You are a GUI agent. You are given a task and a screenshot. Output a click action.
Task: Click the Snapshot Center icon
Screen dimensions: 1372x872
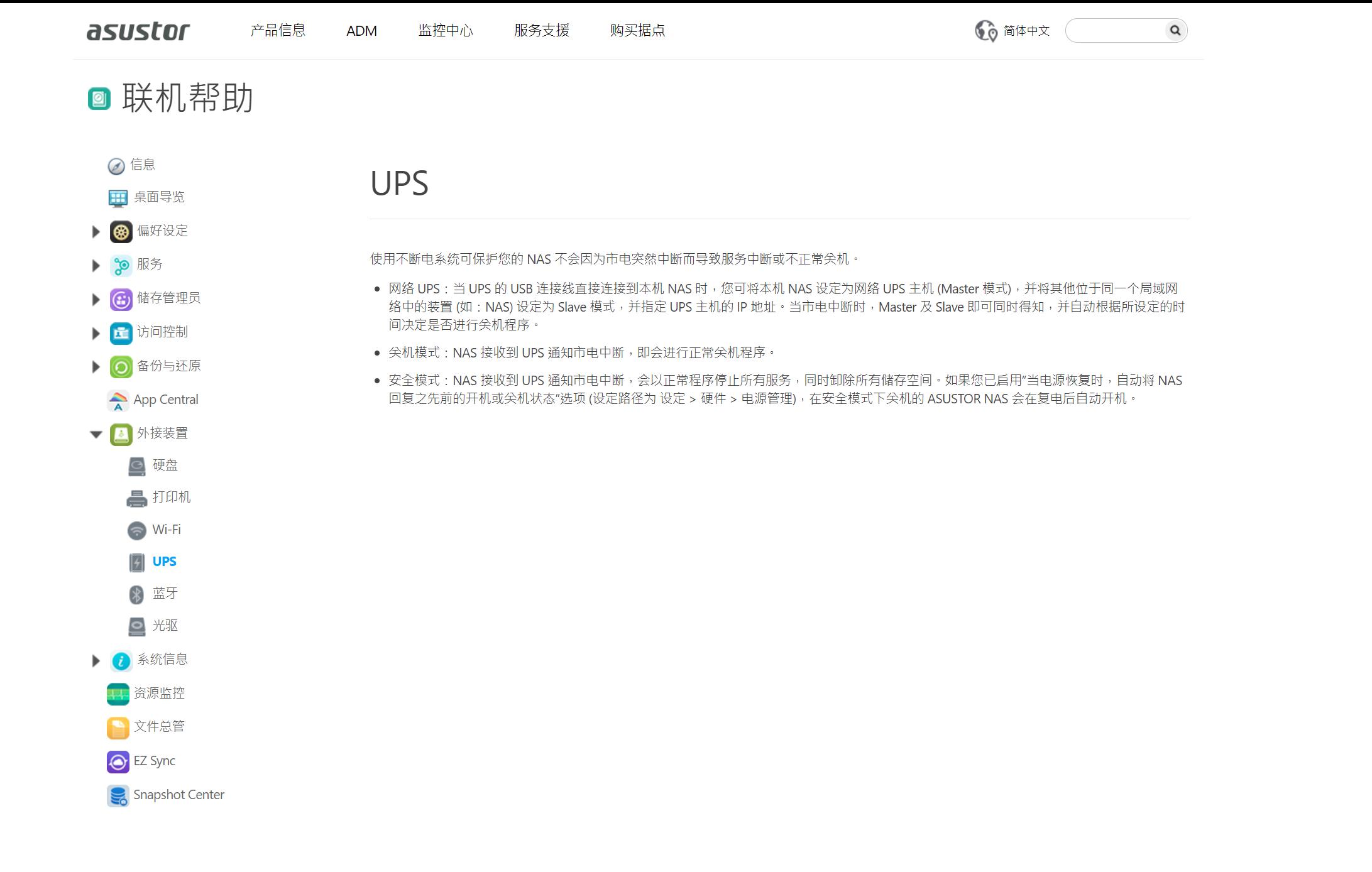[x=118, y=795]
